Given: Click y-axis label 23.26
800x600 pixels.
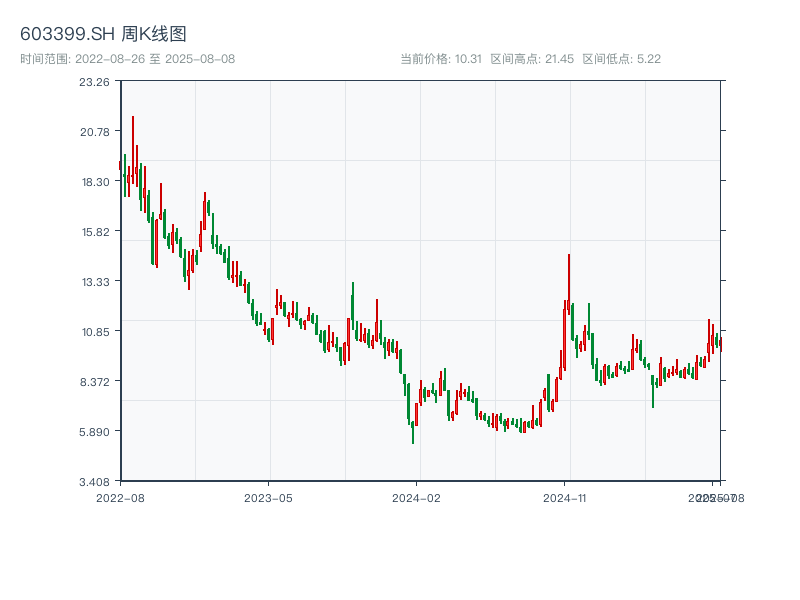Looking at the screenshot, I should coord(94,82).
